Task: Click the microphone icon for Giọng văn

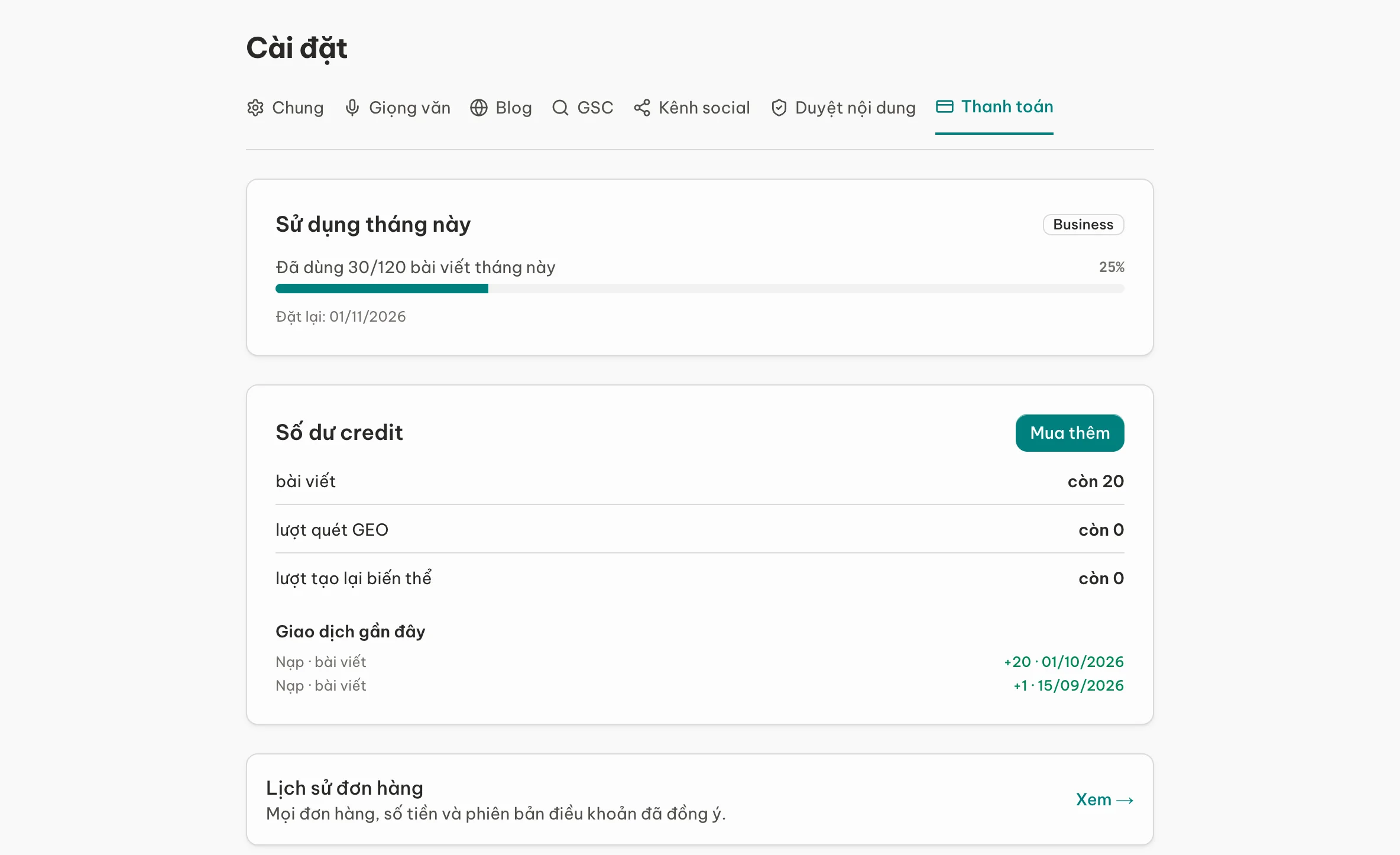Action: point(352,108)
